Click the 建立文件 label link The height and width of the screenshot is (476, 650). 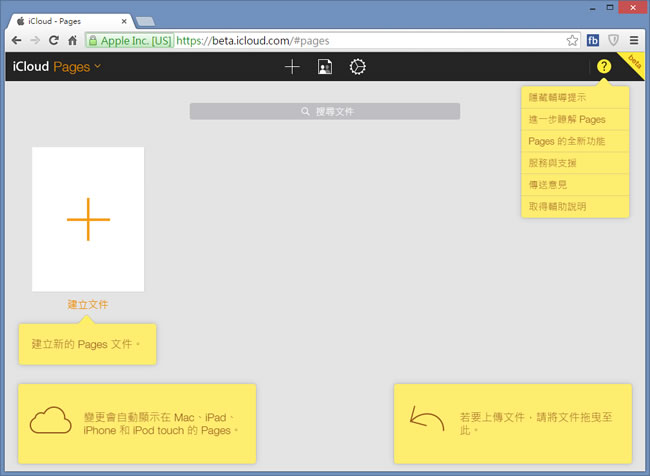pyautogui.click(x=88, y=304)
